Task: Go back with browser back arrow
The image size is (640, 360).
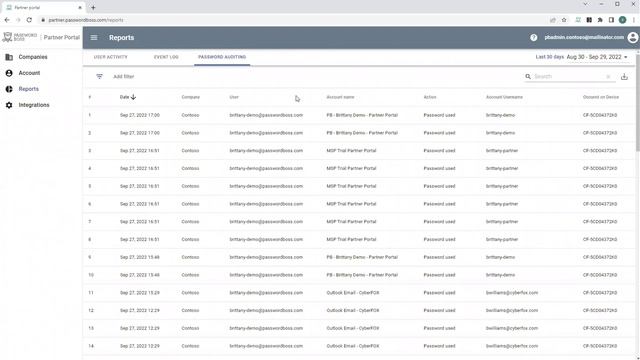Action: [7, 20]
